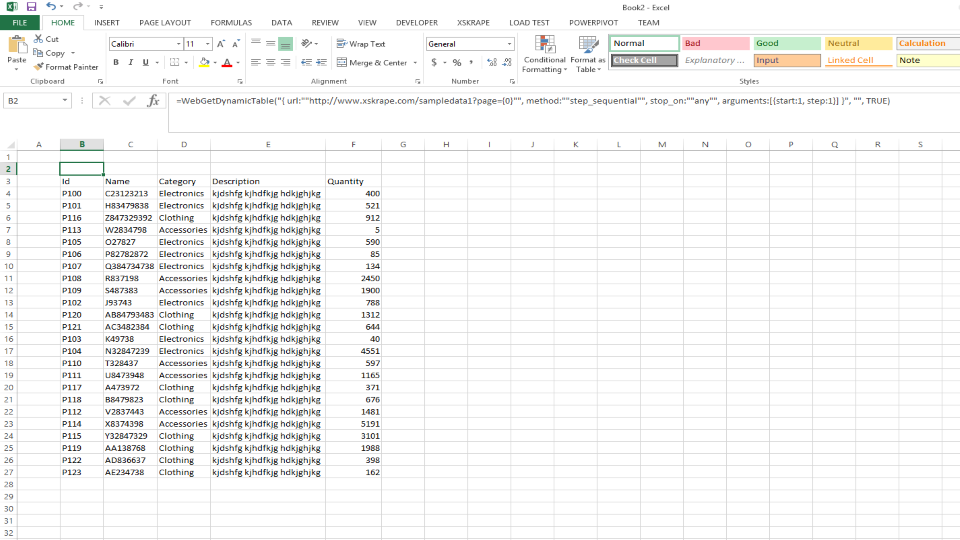Decrease font size with the small A icon
The image size is (960, 540).
(x=236, y=44)
